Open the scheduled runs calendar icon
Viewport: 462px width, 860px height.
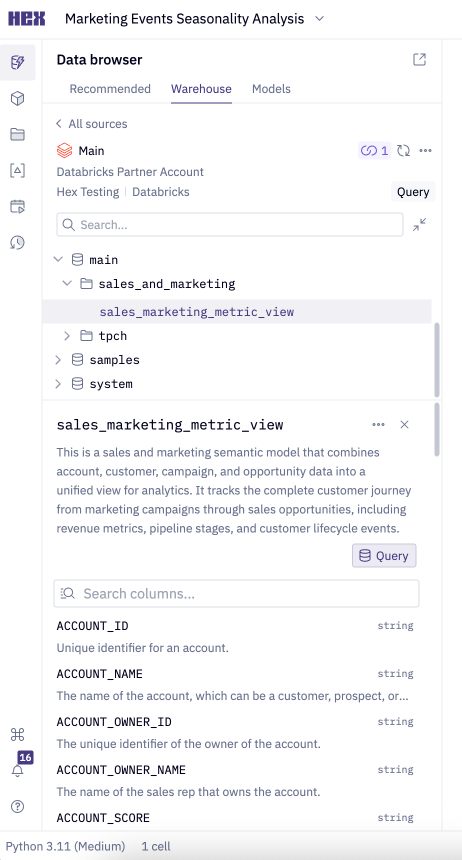pos(18,207)
